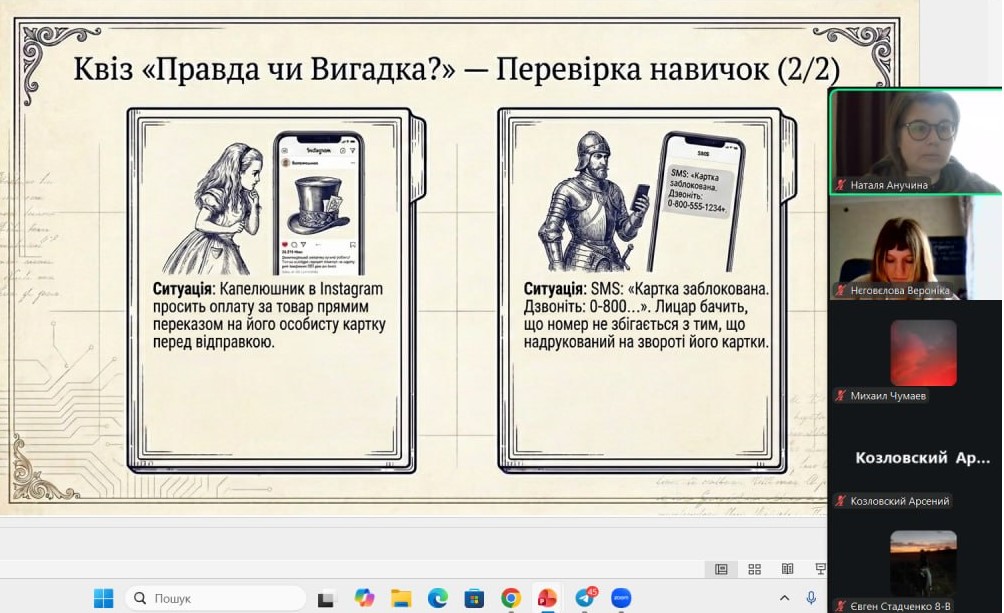Open Slide Sorter view
The image size is (1004, 613).
755,569
